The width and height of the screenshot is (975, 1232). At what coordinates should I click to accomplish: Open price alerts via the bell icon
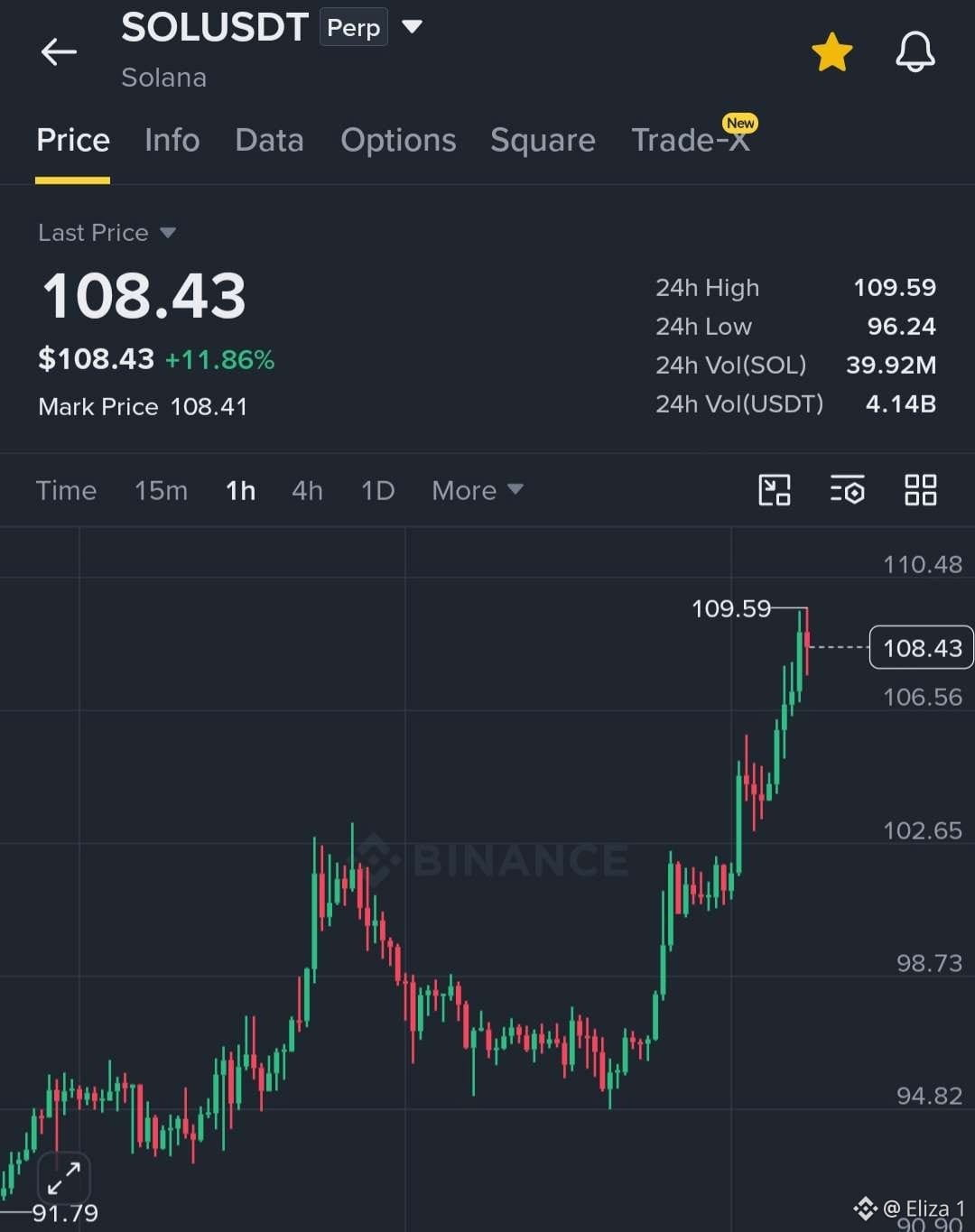click(x=915, y=51)
